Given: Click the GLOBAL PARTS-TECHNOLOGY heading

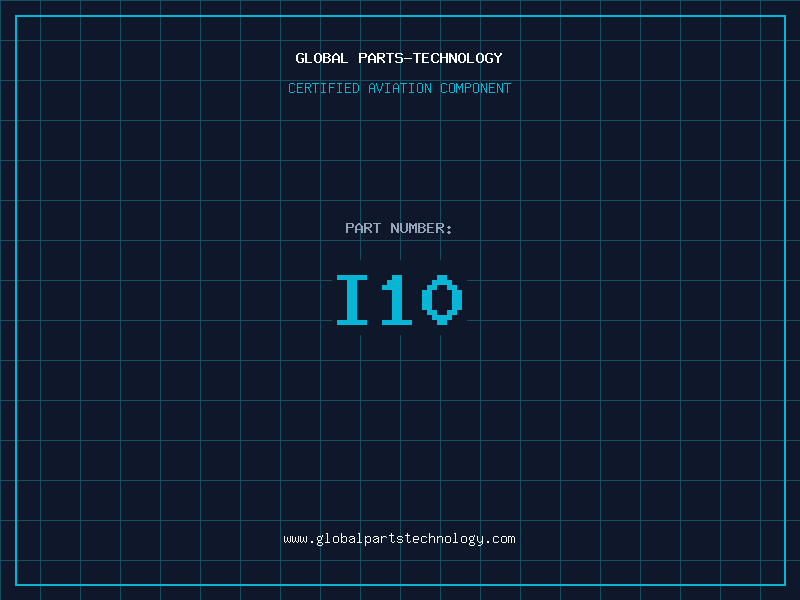Looking at the screenshot, I should [x=399, y=58].
